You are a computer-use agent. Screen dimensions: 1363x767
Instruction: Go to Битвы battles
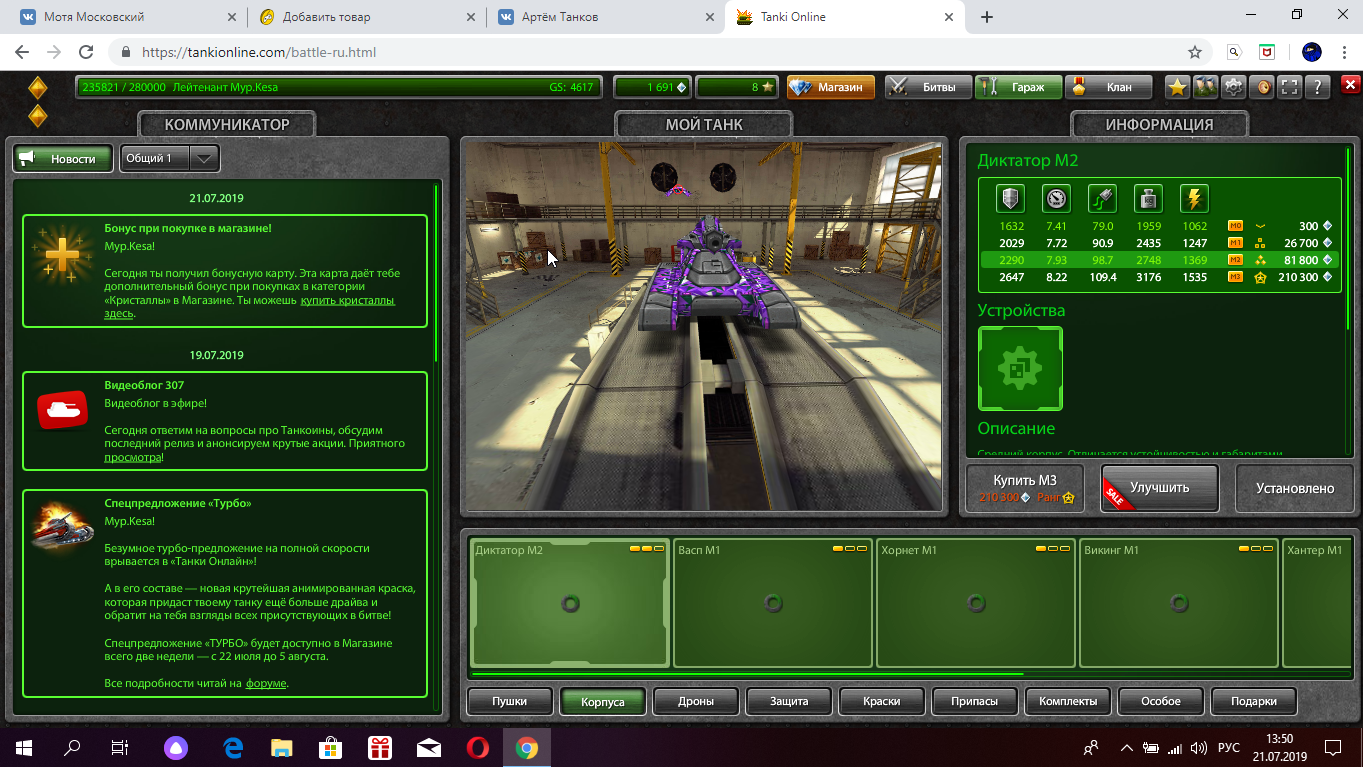[928, 87]
